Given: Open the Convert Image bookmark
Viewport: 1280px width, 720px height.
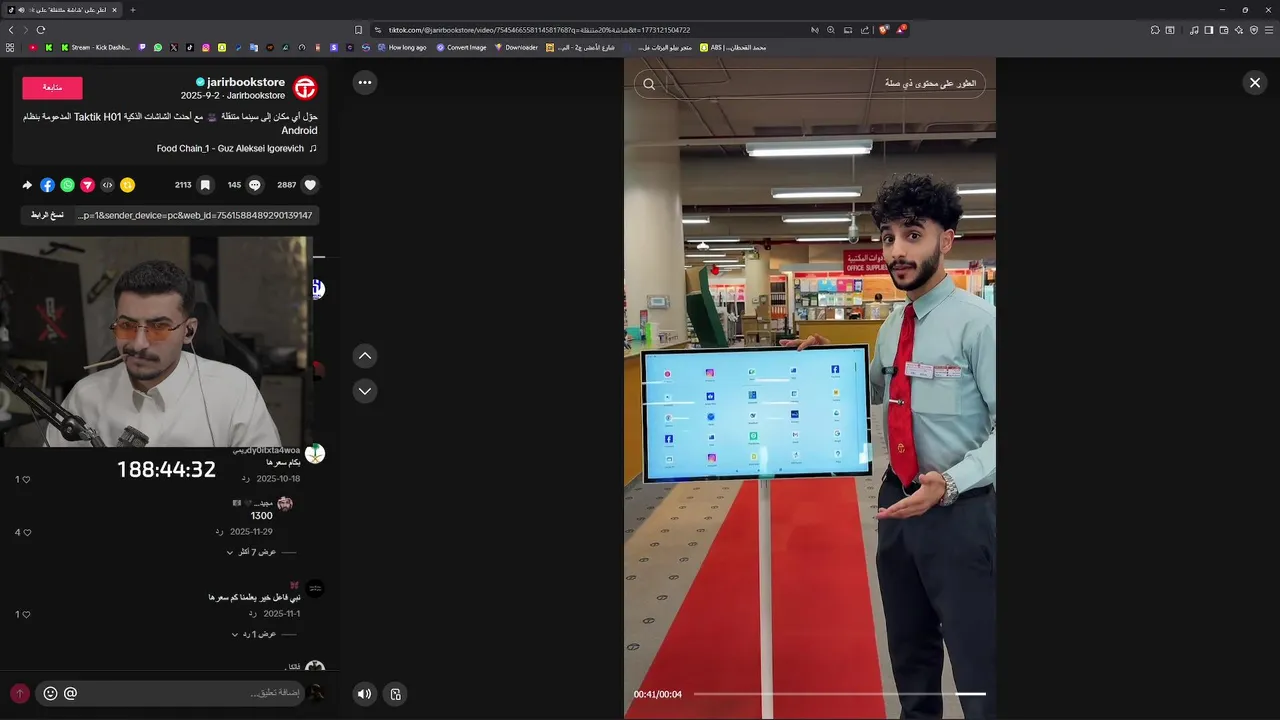Looking at the screenshot, I should [x=461, y=47].
